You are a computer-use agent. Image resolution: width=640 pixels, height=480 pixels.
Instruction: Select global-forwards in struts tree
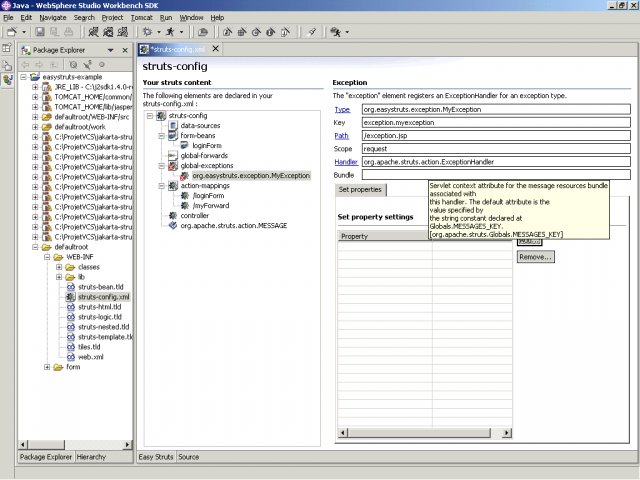pos(204,156)
